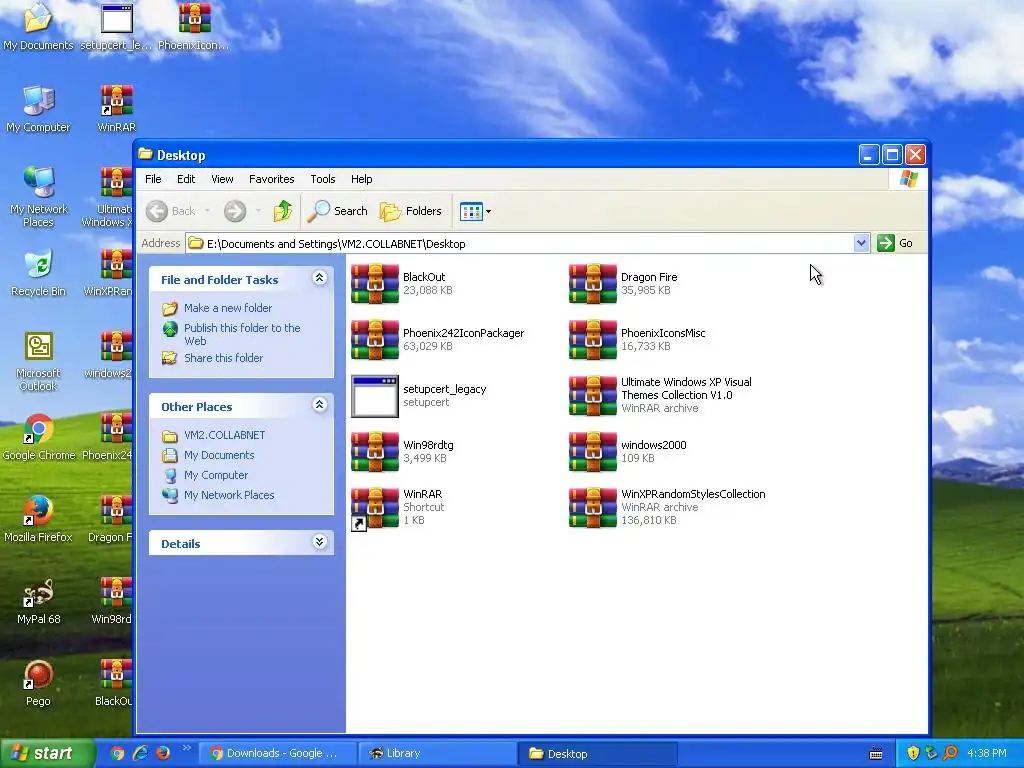This screenshot has height=768, width=1024.
Task: Click the security shield tray icon
Action: pos(913,754)
